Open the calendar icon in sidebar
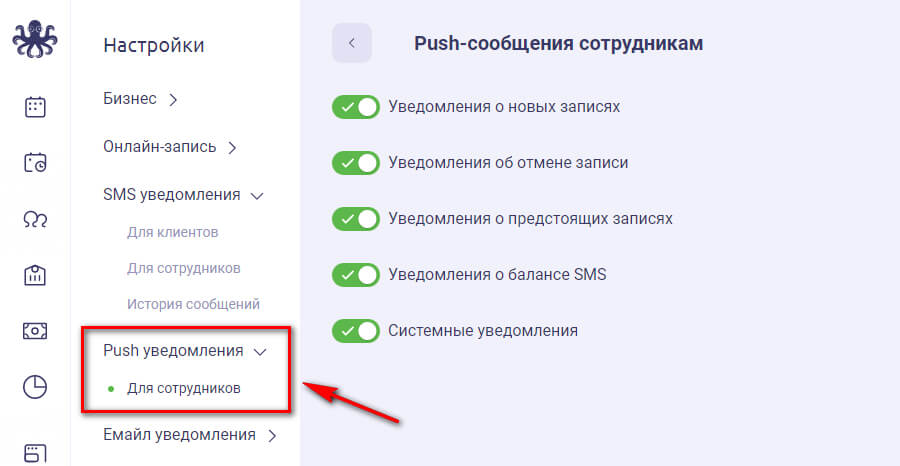The width and height of the screenshot is (900, 466). coord(35,106)
